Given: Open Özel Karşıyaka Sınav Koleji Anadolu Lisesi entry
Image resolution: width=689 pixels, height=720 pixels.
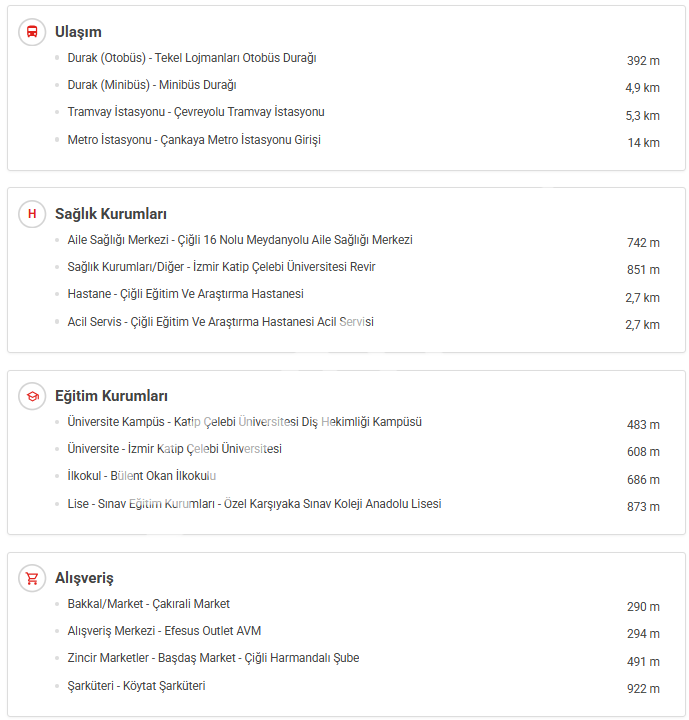Looking at the screenshot, I should pos(254,504).
